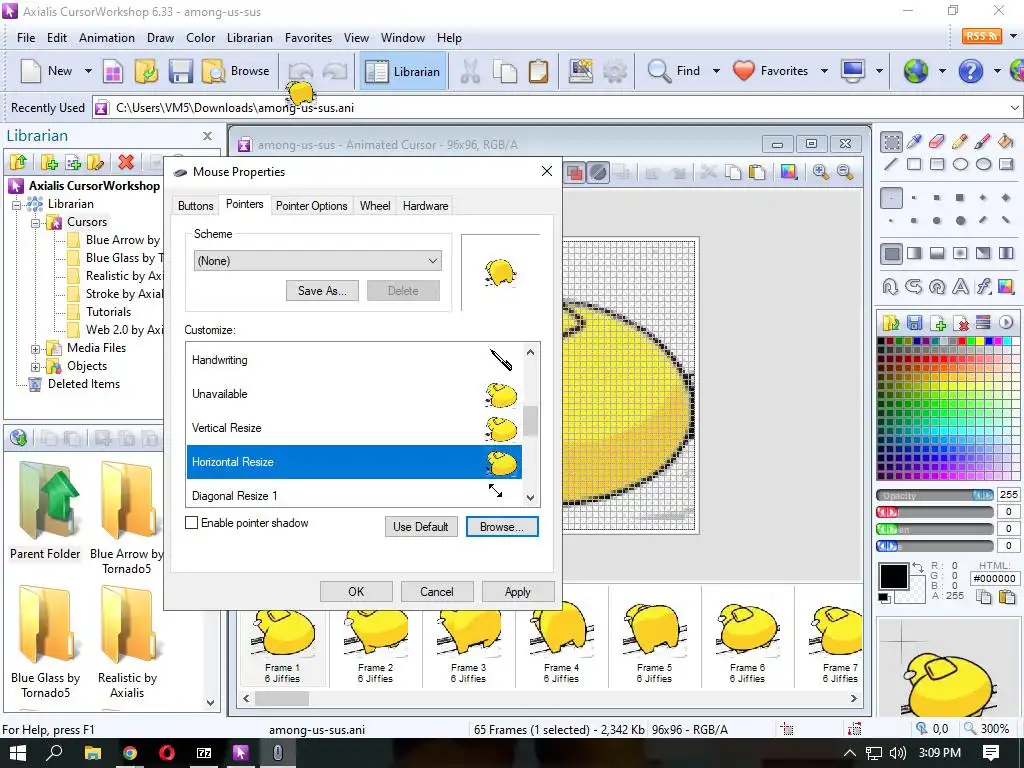
Task: Click the Paste clipboard icon in main toolbar
Action: [538, 71]
